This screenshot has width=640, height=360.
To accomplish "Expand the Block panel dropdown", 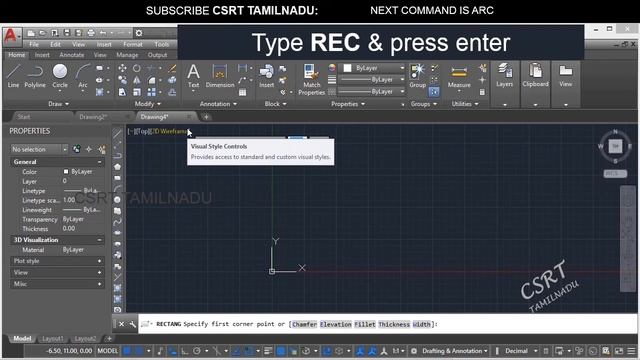I will (276, 104).
